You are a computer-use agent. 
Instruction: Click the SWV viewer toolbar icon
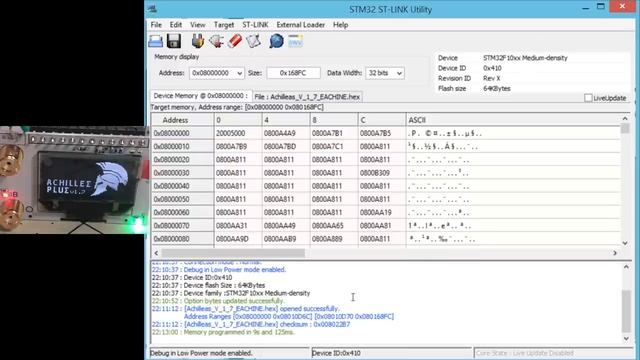pyautogui.click(x=295, y=41)
